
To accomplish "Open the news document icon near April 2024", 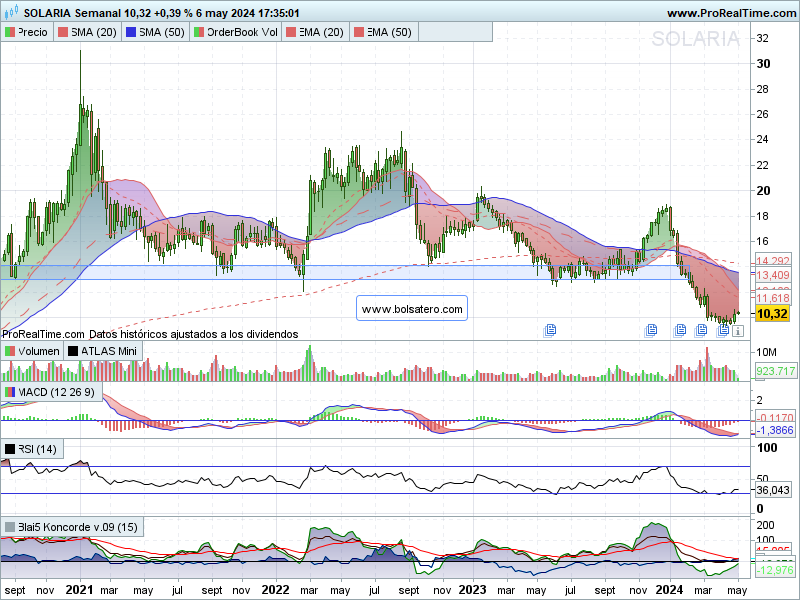I will click(x=722, y=330).
